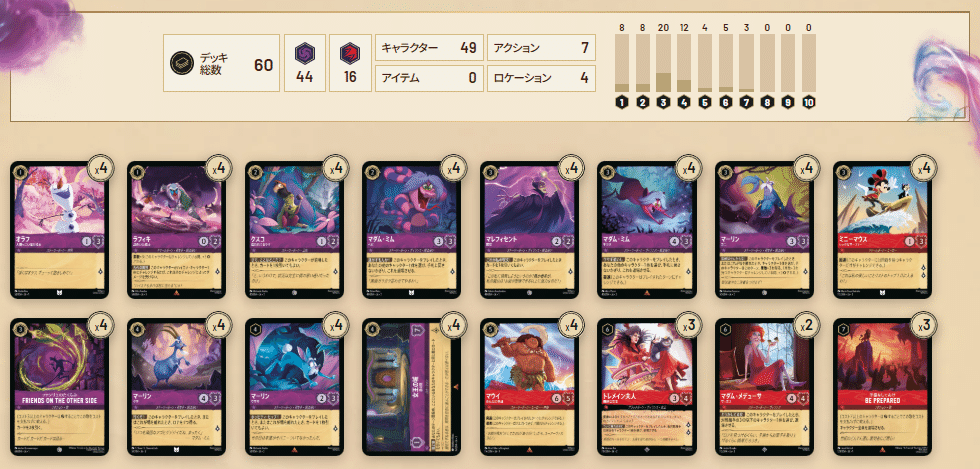Click the cost 10 hexagon icon
Screen dimensions: 980x469
(x=809, y=102)
